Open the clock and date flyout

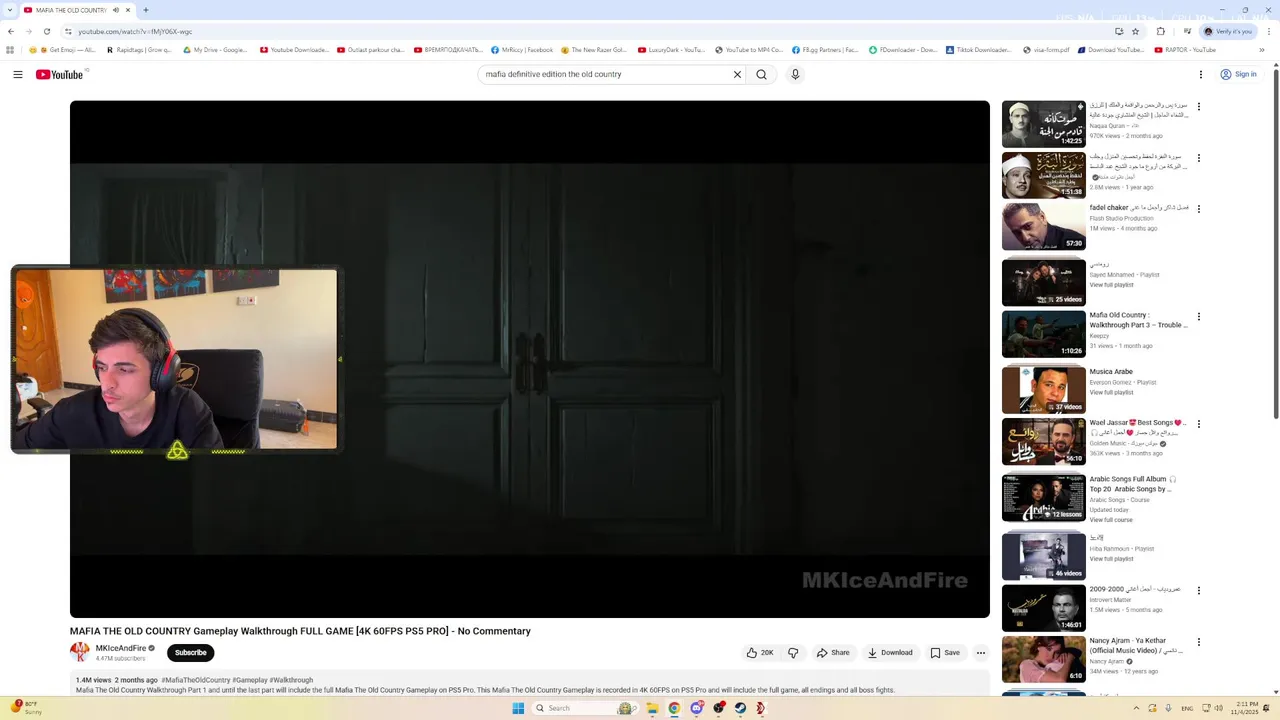[x=1246, y=708]
